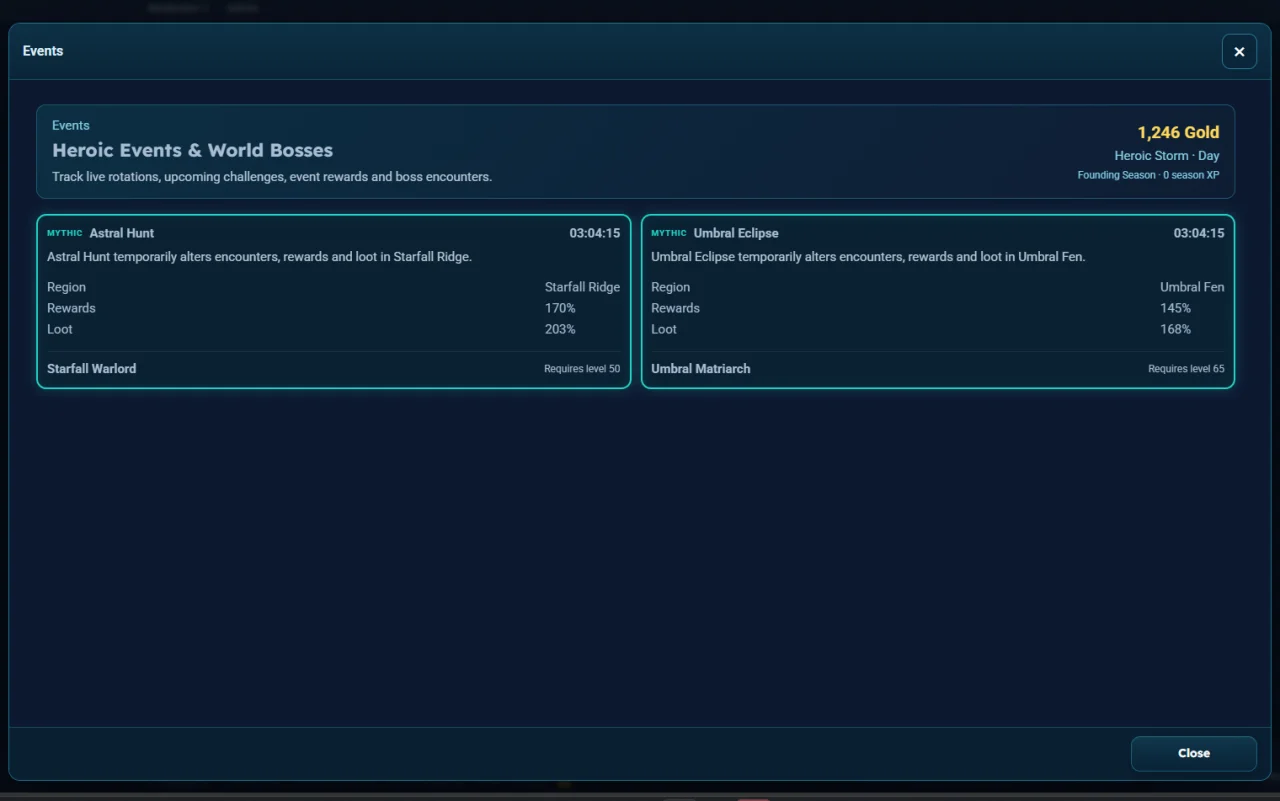
Task: Click the Astral Hunt description sentence
Action: 259,257
